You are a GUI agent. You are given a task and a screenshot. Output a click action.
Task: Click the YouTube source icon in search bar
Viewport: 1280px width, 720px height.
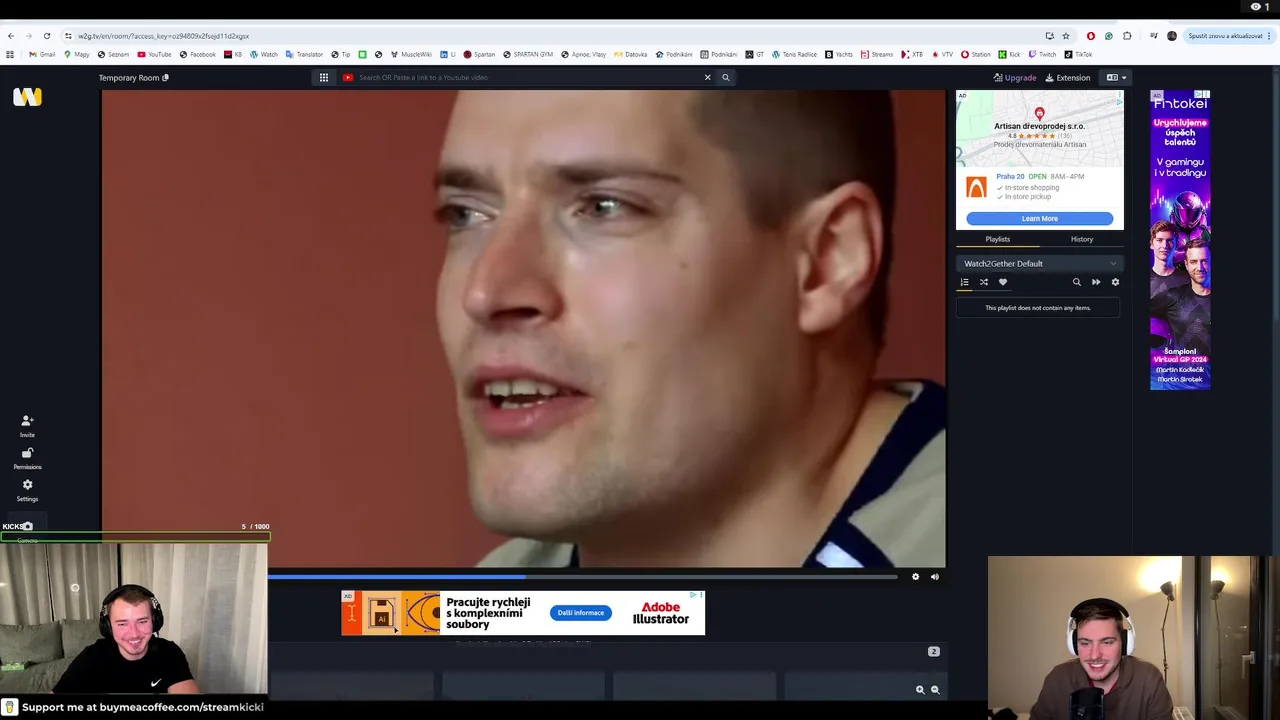pos(348,77)
